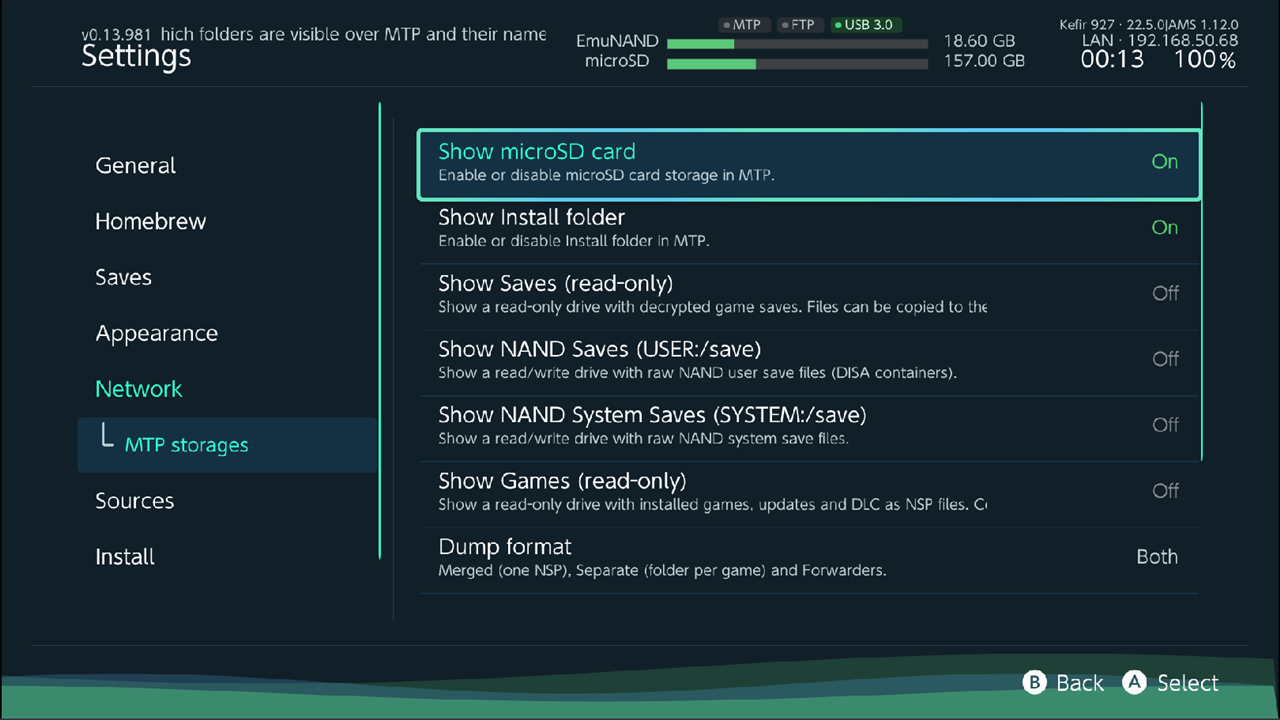This screenshot has width=1280, height=720.
Task: Enable Show NAND System Saves option
Action: pos(808,429)
